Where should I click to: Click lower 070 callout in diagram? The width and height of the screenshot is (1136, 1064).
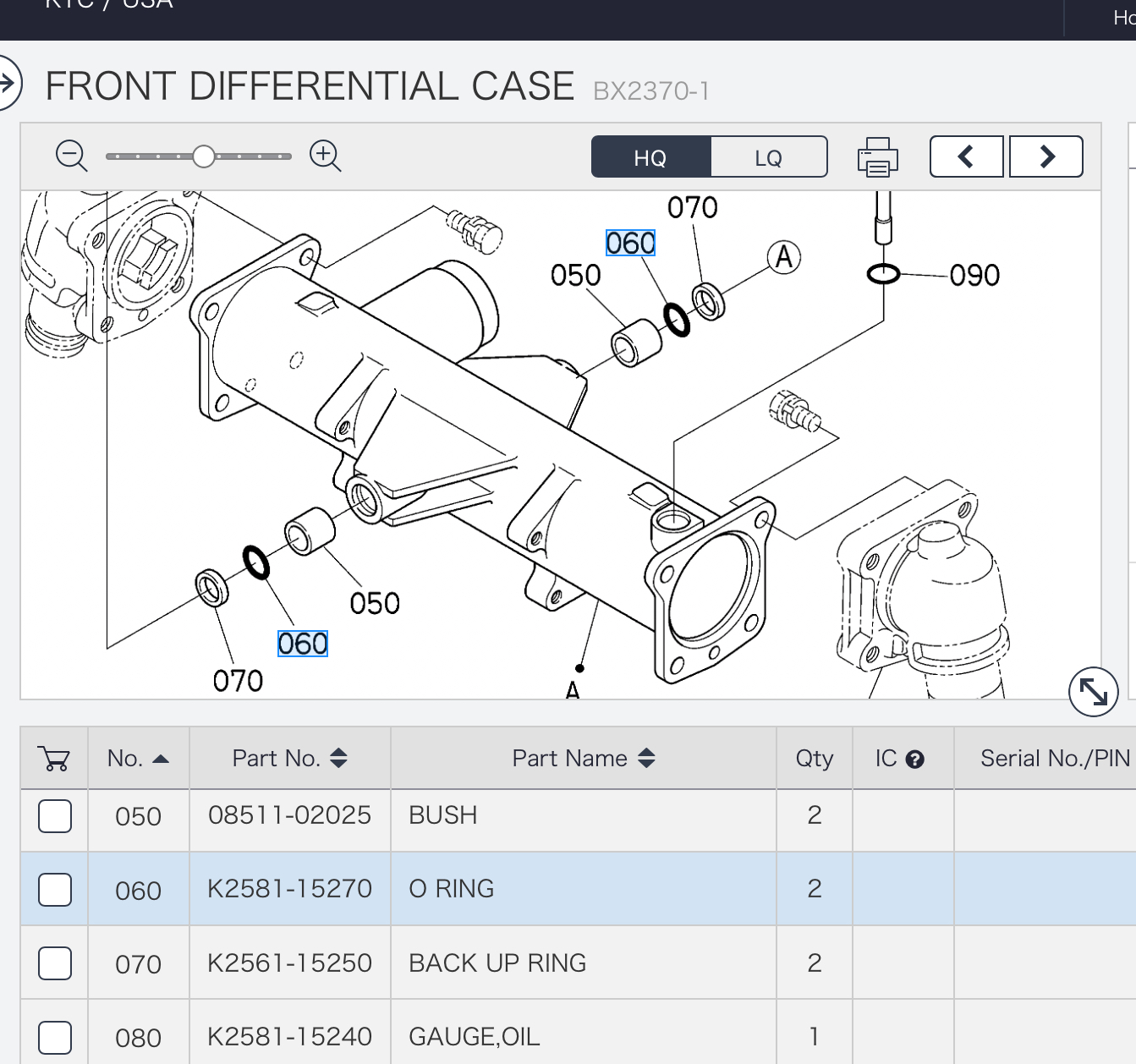(238, 681)
